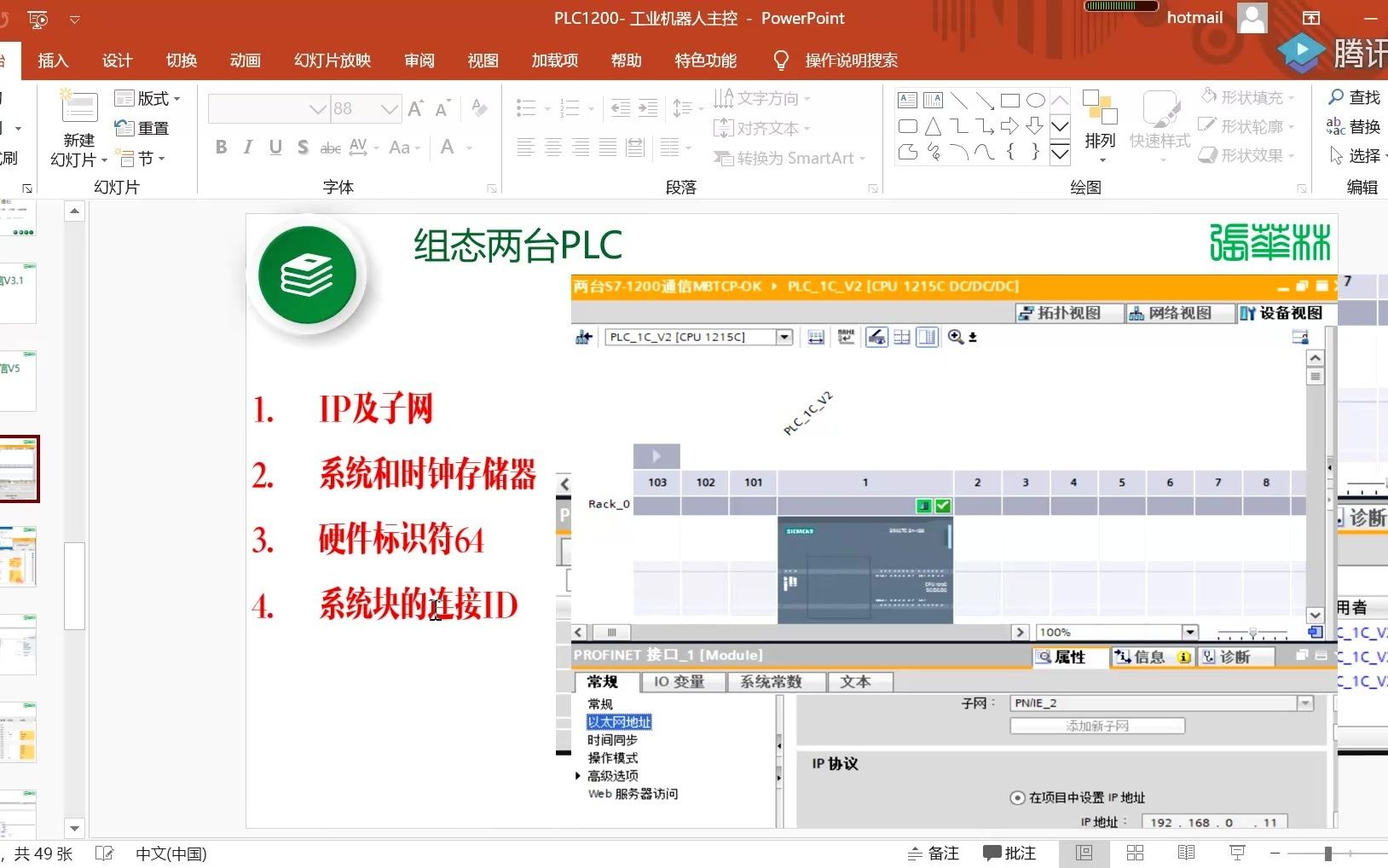
Task: Open the Comments (批注) pane
Action: coord(1009,854)
